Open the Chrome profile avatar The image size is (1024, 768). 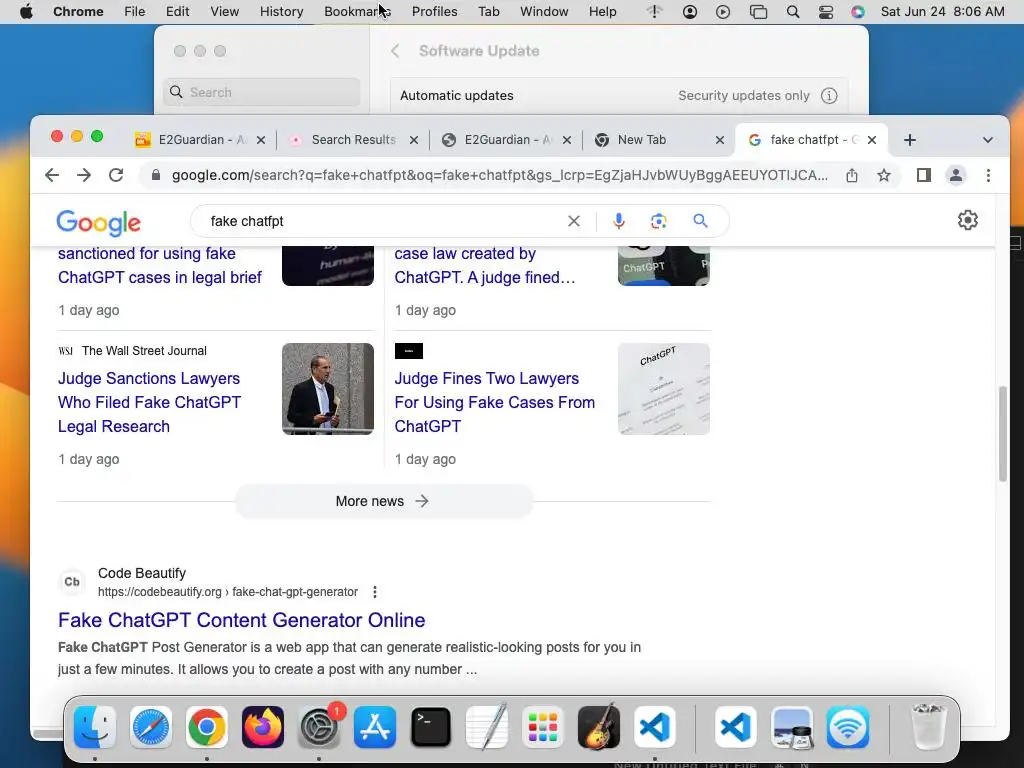(956, 175)
